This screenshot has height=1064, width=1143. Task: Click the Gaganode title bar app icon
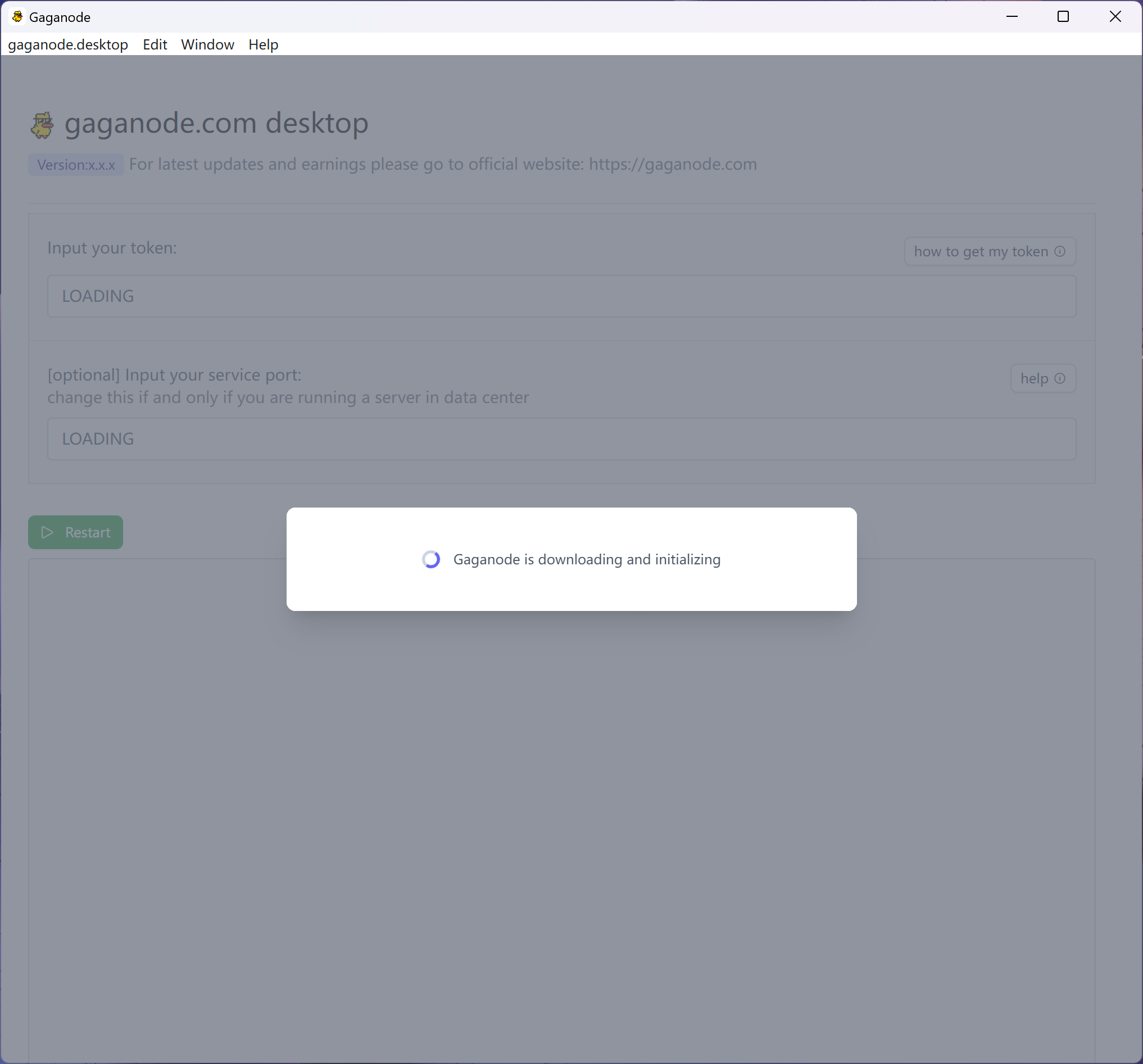pyautogui.click(x=17, y=17)
